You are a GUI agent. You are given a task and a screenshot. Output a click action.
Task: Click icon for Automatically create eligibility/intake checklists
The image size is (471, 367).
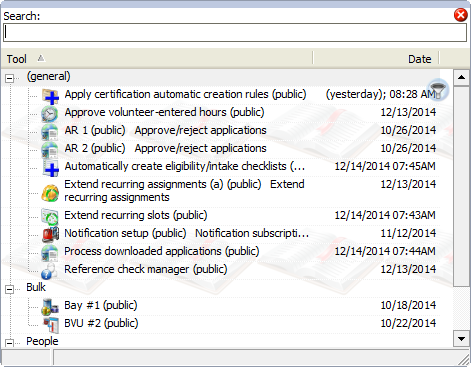pos(50,167)
